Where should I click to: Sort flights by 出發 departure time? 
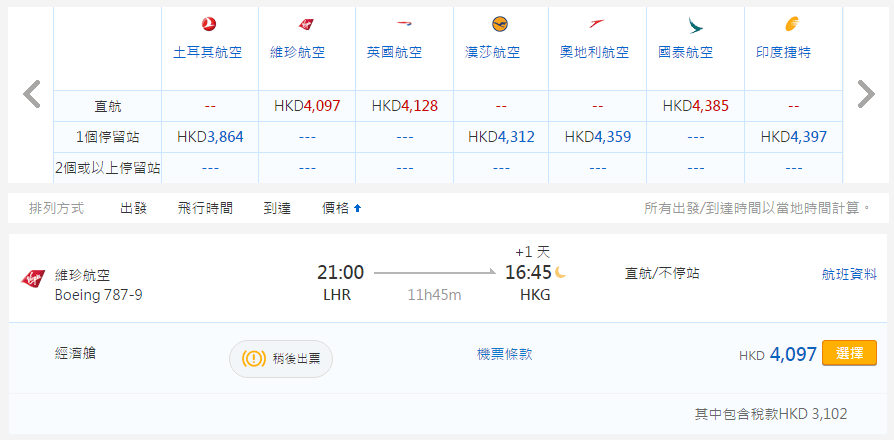click(134, 208)
